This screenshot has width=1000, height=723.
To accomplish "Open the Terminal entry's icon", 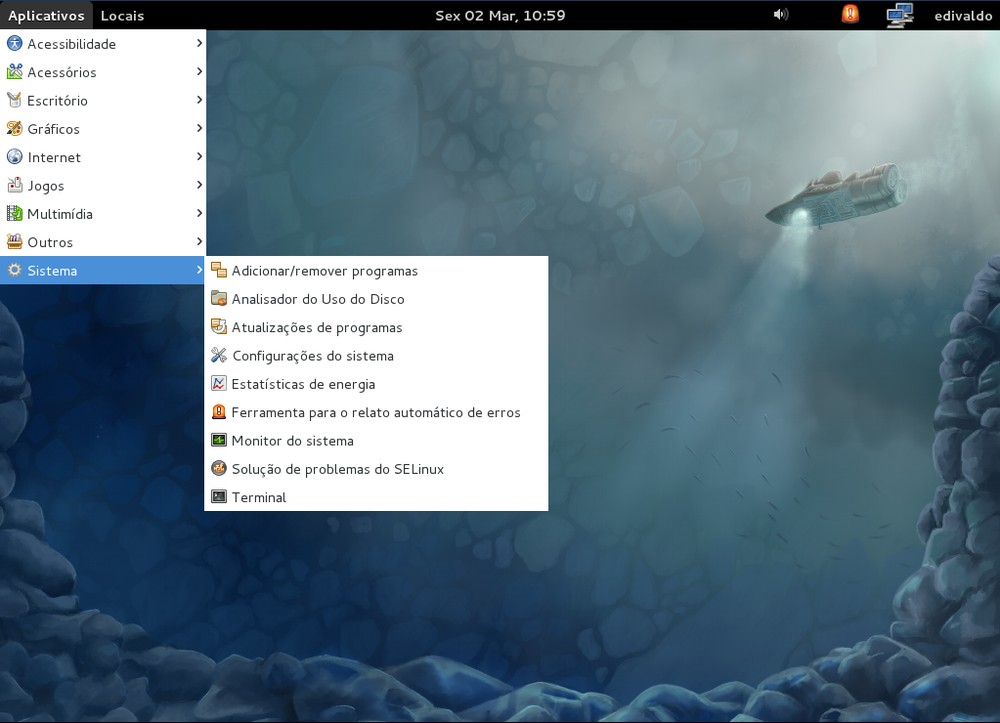I will tap(218, 496).
